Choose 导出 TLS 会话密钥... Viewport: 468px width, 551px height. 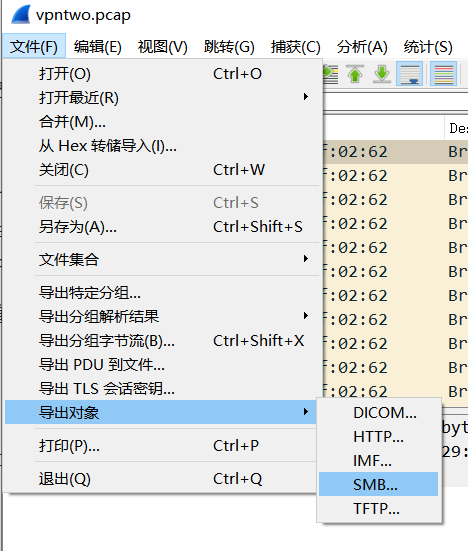[x=163, y=388]
